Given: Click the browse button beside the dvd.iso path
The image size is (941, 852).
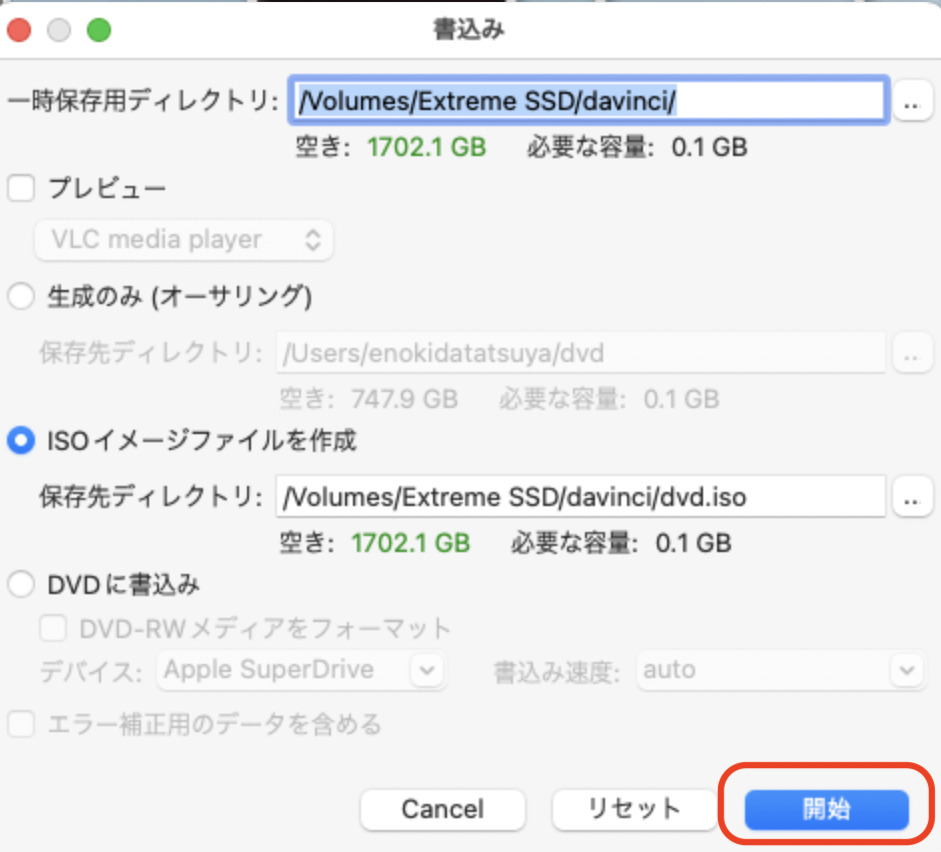Looking at the screenshot, I should pyautogui.click(x=912, y=497).
